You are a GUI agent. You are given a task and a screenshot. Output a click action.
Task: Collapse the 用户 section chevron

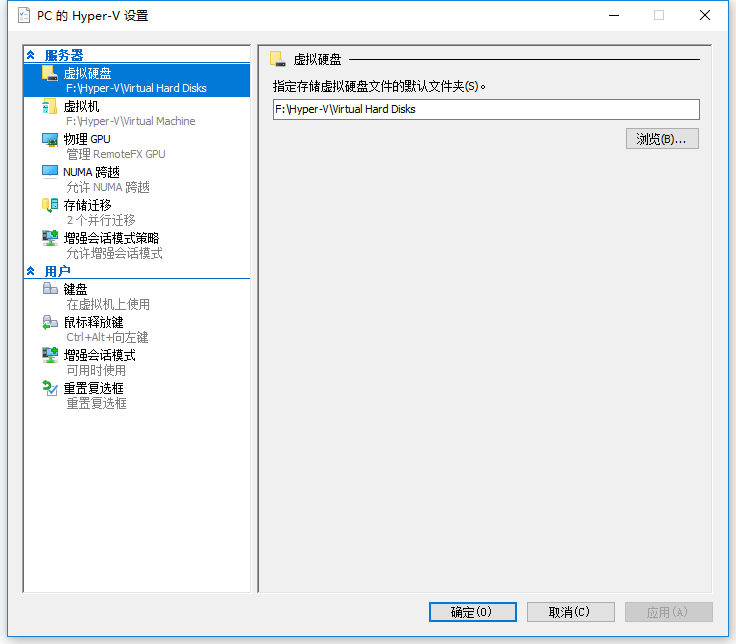click(31, 271)
